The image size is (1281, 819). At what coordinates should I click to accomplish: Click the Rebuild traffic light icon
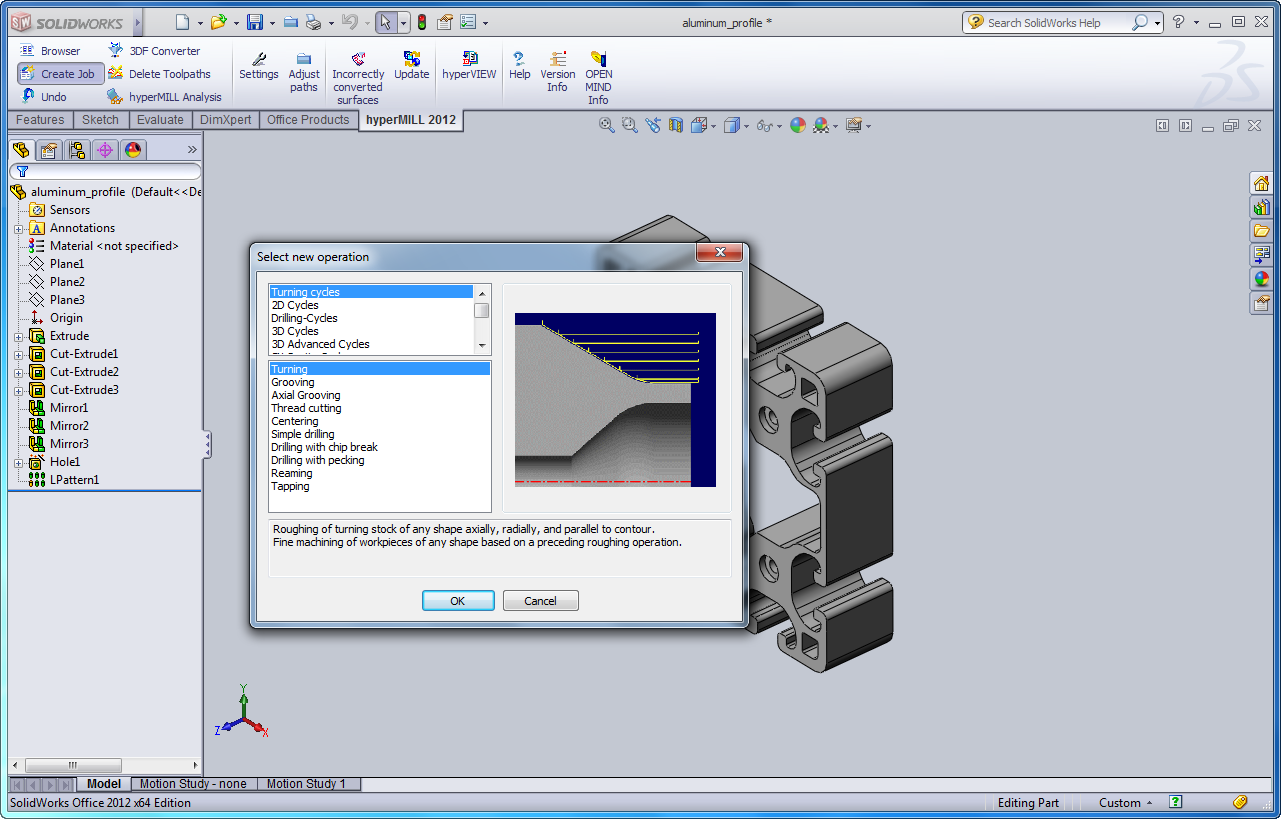tap(421, 22)
